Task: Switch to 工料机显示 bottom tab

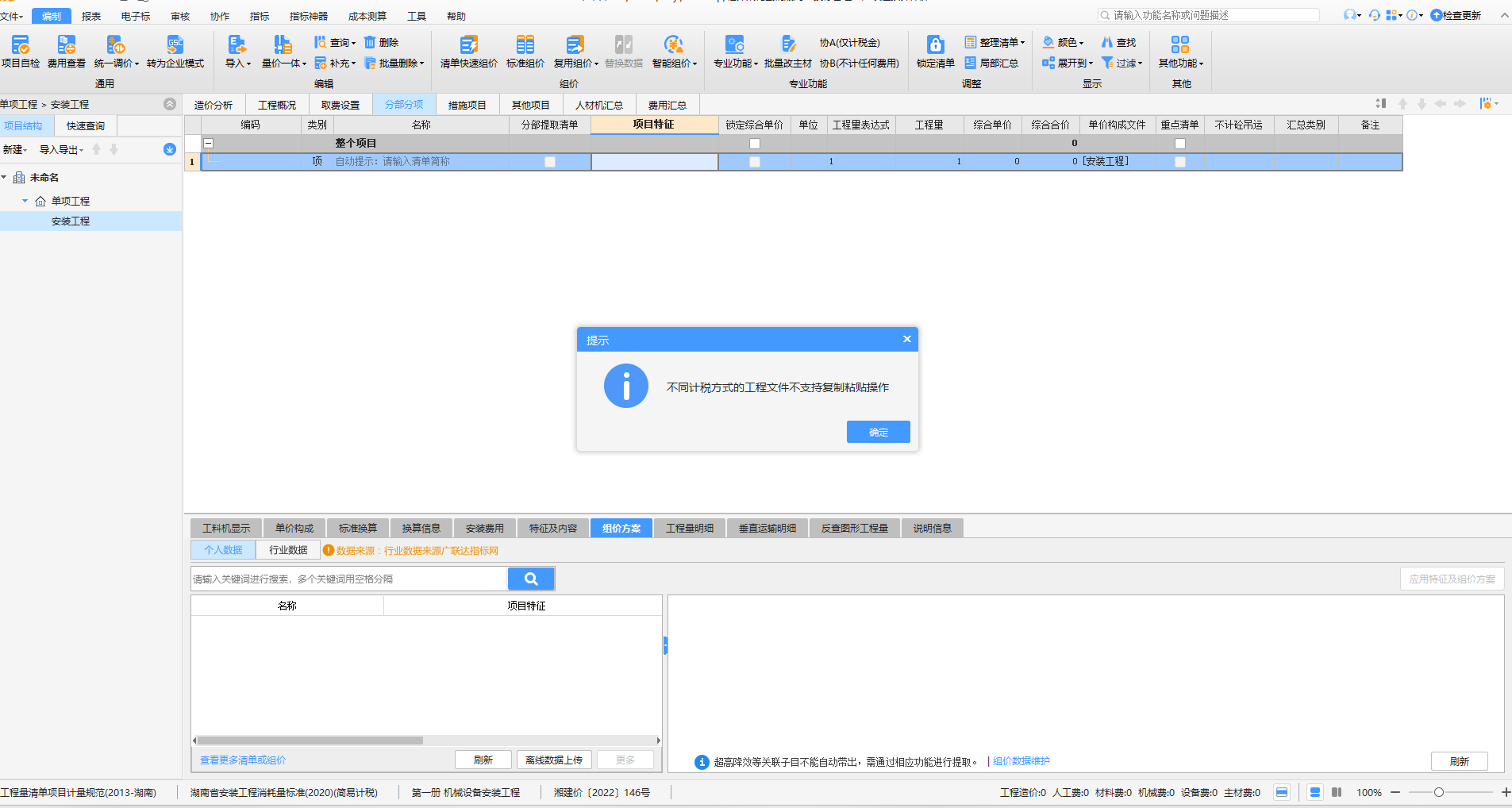Action: (226, 528)
